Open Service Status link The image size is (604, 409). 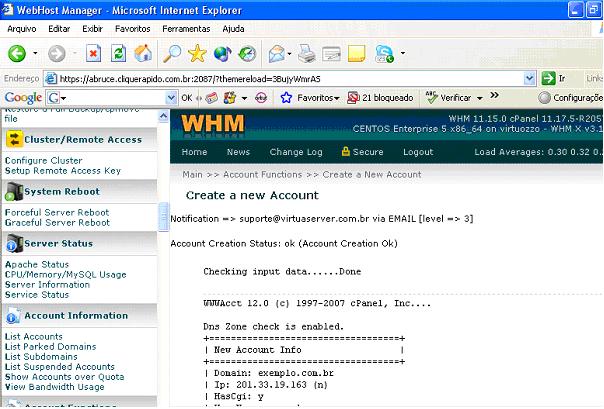point(37,294)
